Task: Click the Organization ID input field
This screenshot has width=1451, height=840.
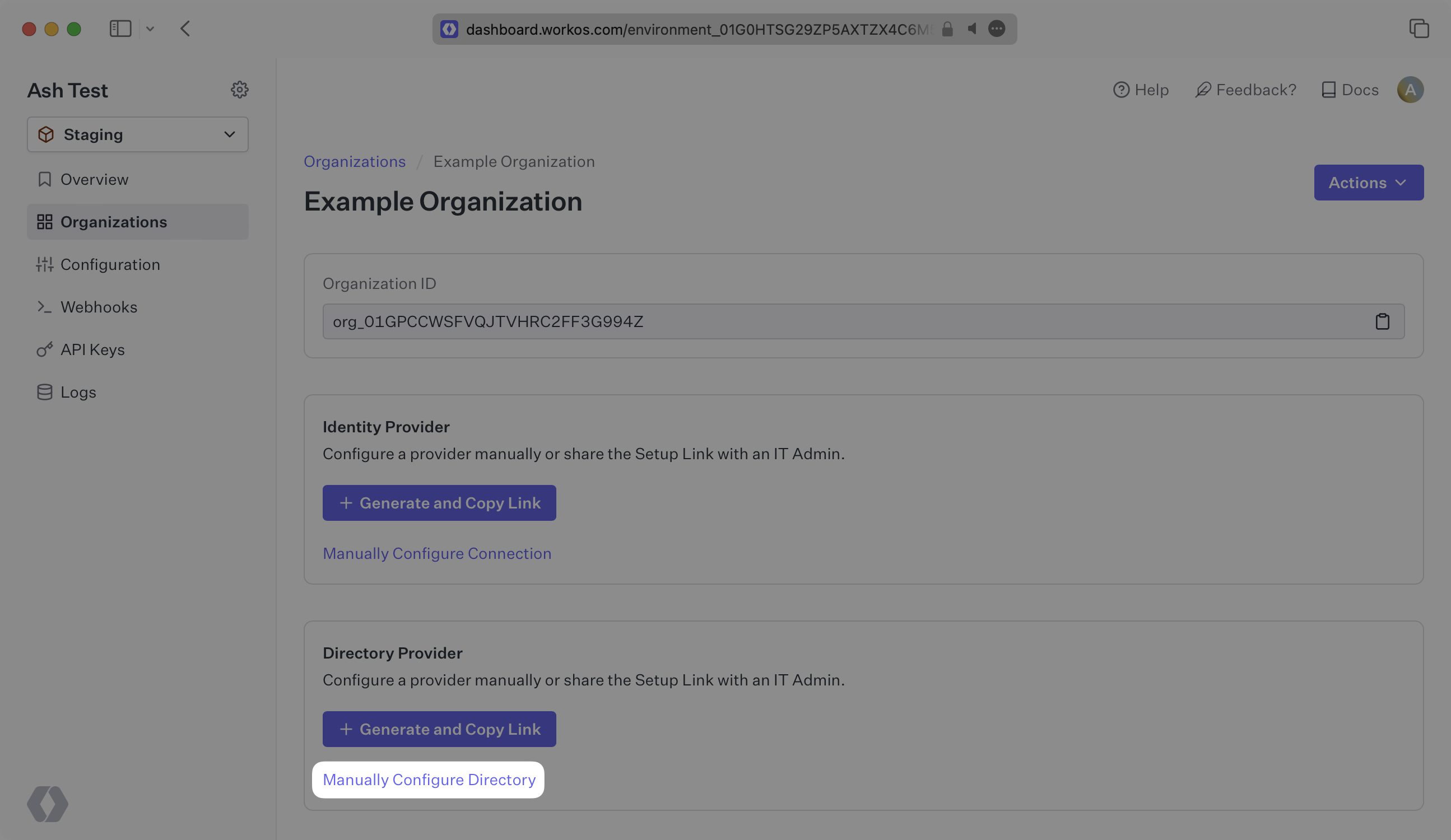Action: point(863,321)
